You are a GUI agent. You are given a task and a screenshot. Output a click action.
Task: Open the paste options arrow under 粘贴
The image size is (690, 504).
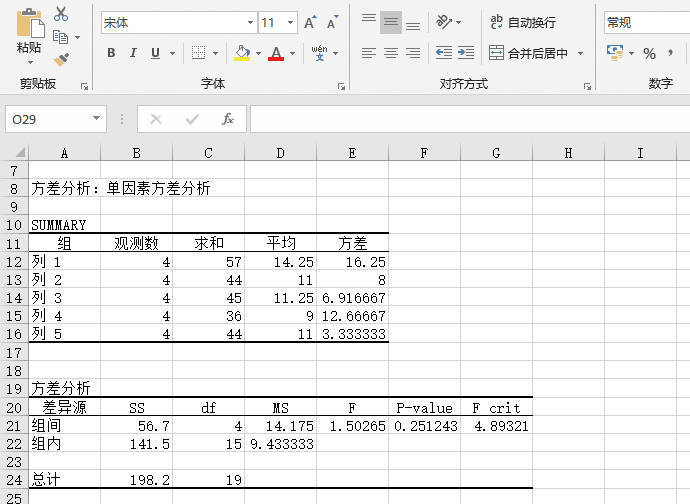coord(30,62)
